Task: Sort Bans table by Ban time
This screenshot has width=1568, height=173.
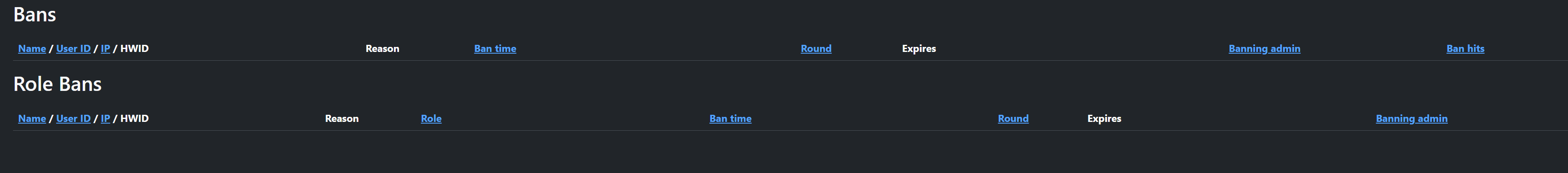Action: (x=495, y=49)
